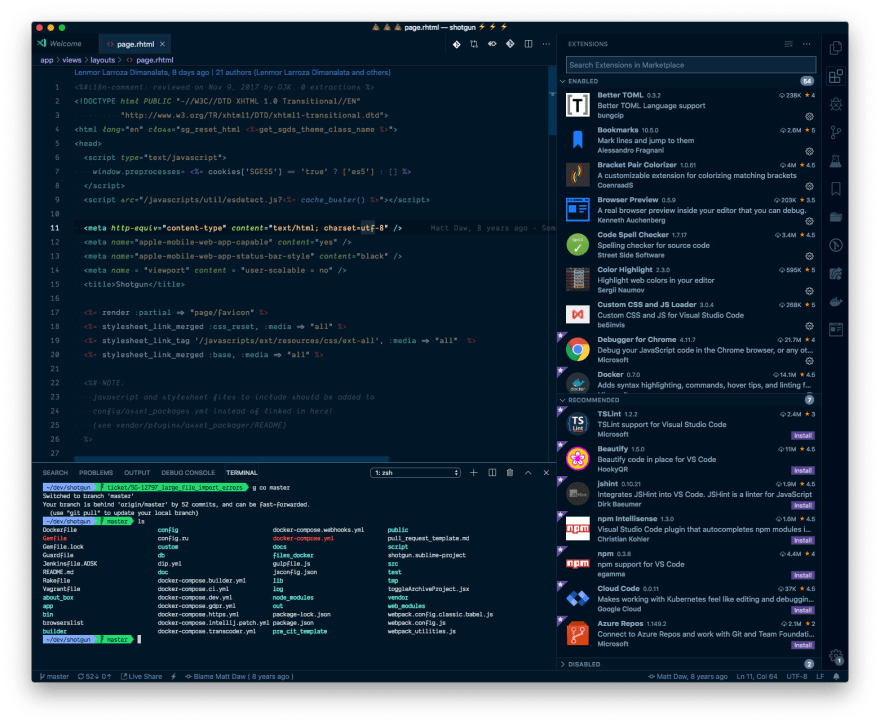The height and width of the screenshot is (724, 880).
Task: Open the DEBUG CONSOLE panel tab
Action: point(188,473)
